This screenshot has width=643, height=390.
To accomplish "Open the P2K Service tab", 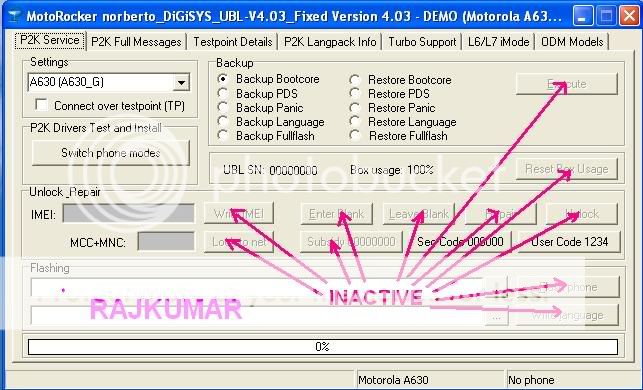I will [50, 41].
